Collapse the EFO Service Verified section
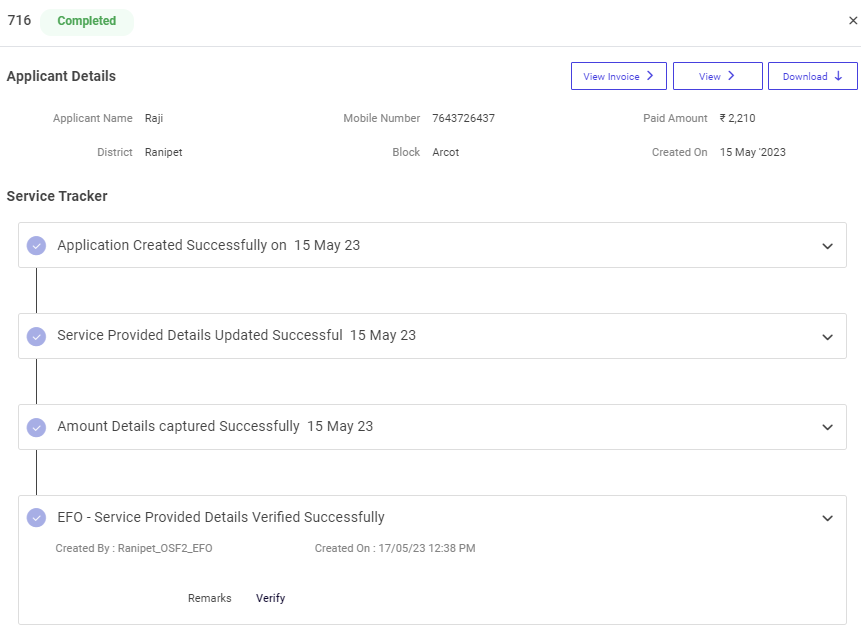 [827, 518]
